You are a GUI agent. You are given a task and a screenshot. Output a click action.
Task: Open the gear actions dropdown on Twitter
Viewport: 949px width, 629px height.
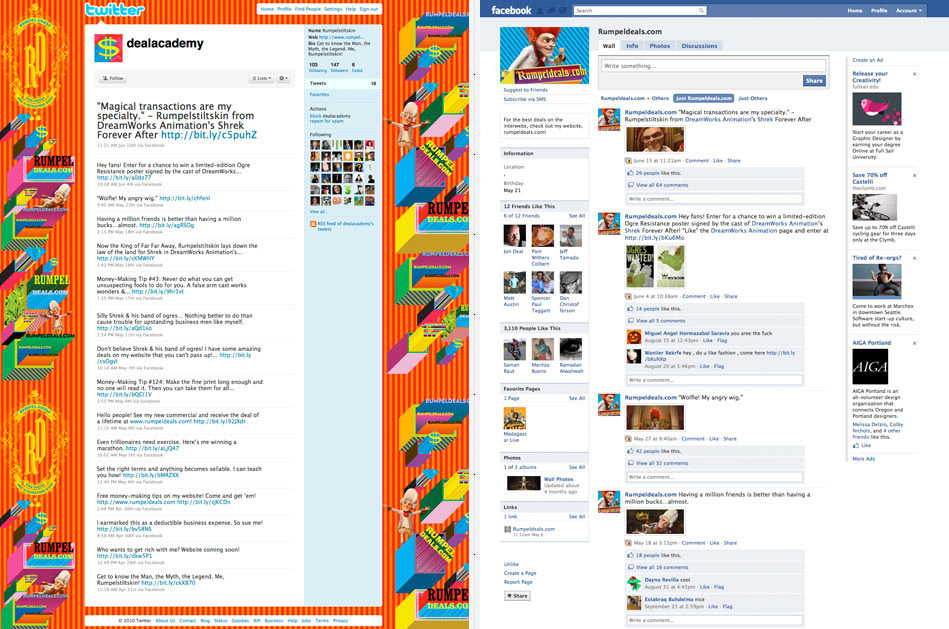283,78
